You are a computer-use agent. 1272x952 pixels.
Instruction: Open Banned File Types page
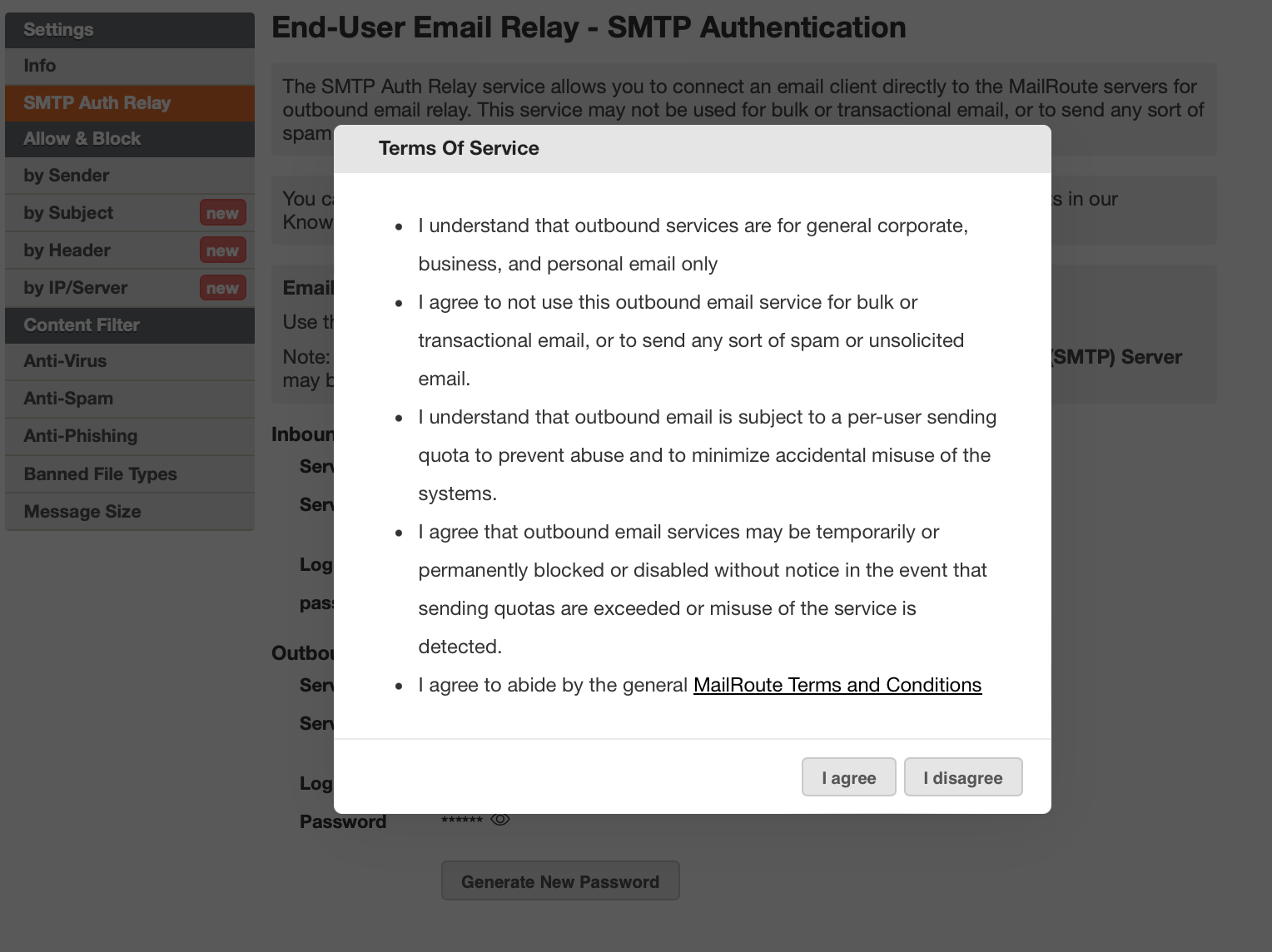coord(130,474)
